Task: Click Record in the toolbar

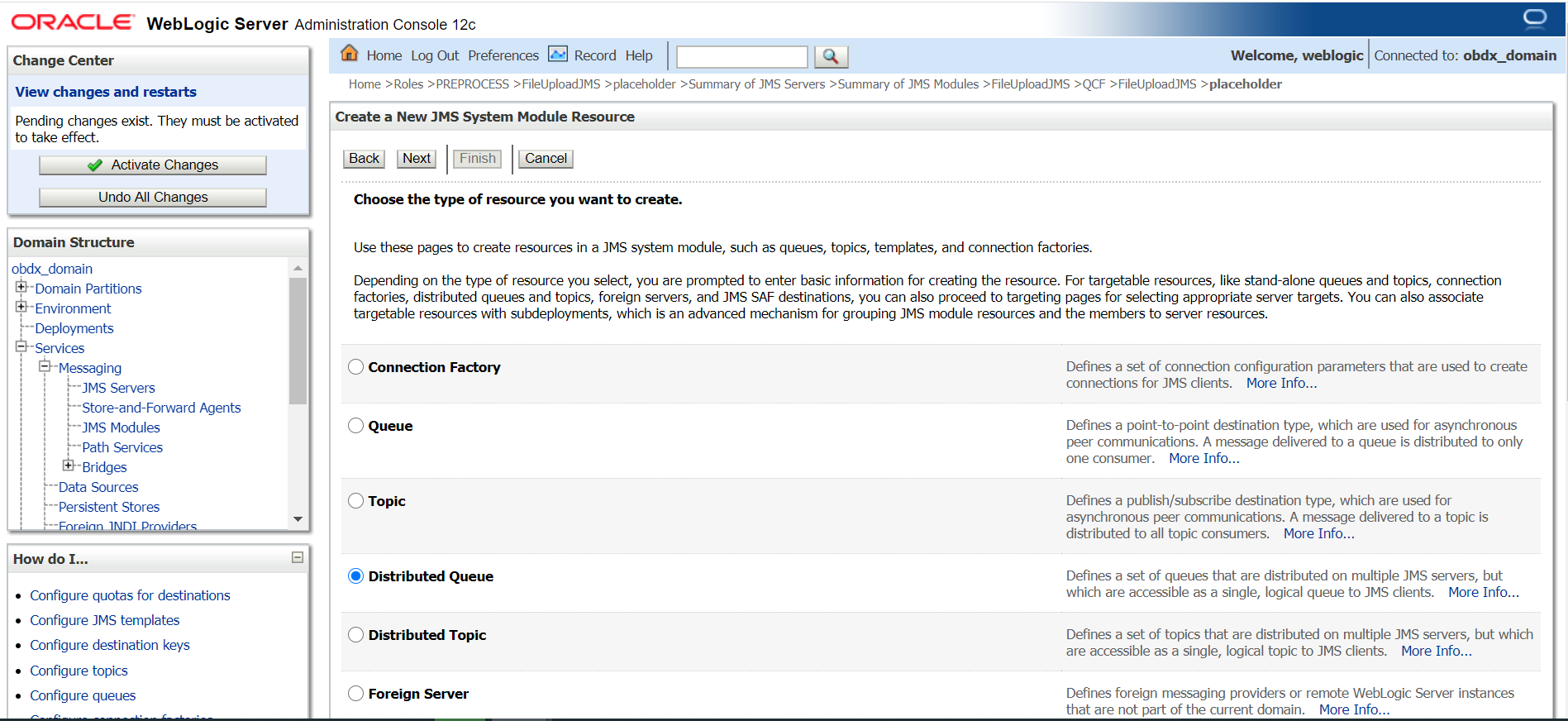Action: point(595,55)
